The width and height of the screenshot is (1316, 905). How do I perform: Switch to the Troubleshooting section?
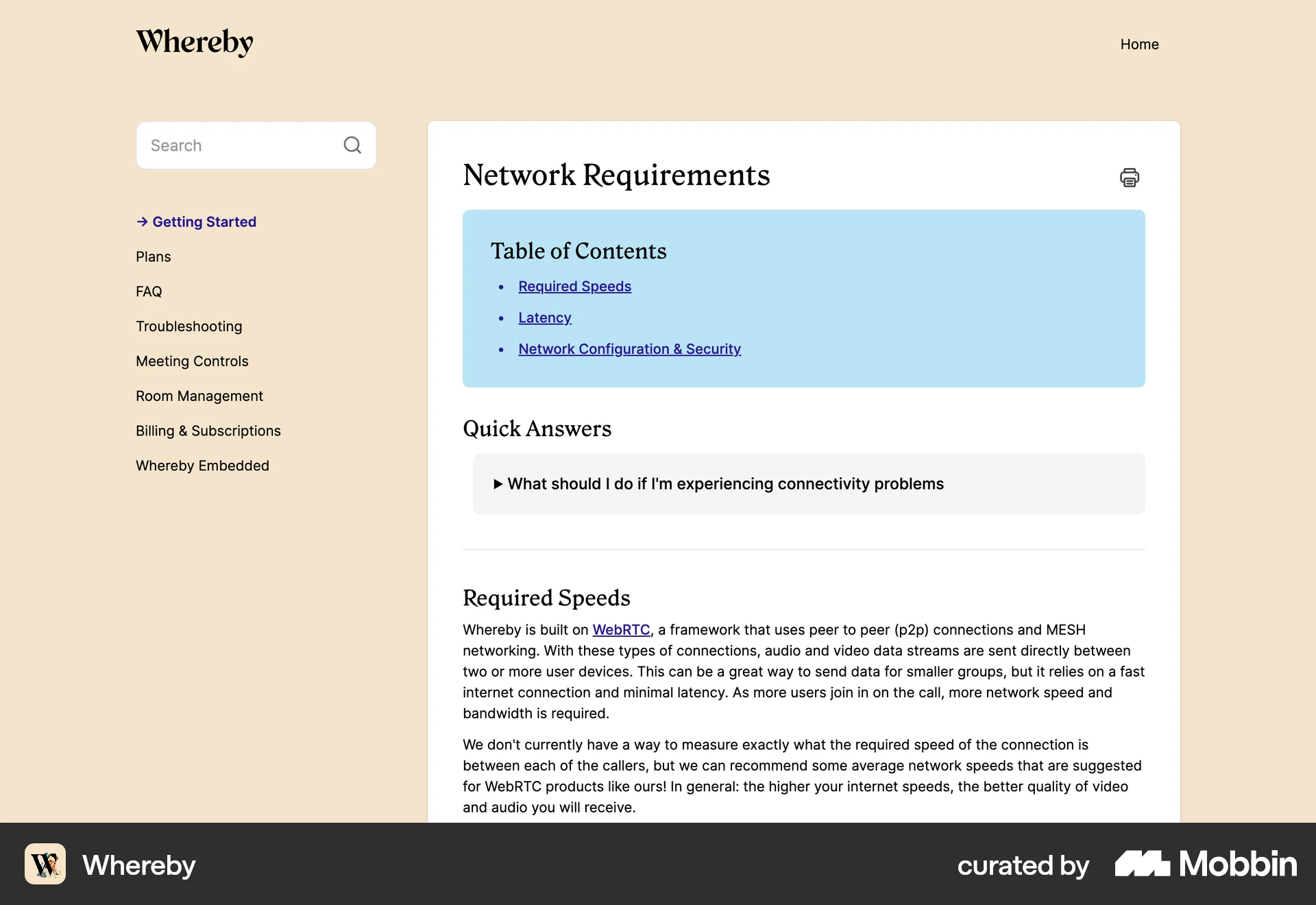[188, 326]
